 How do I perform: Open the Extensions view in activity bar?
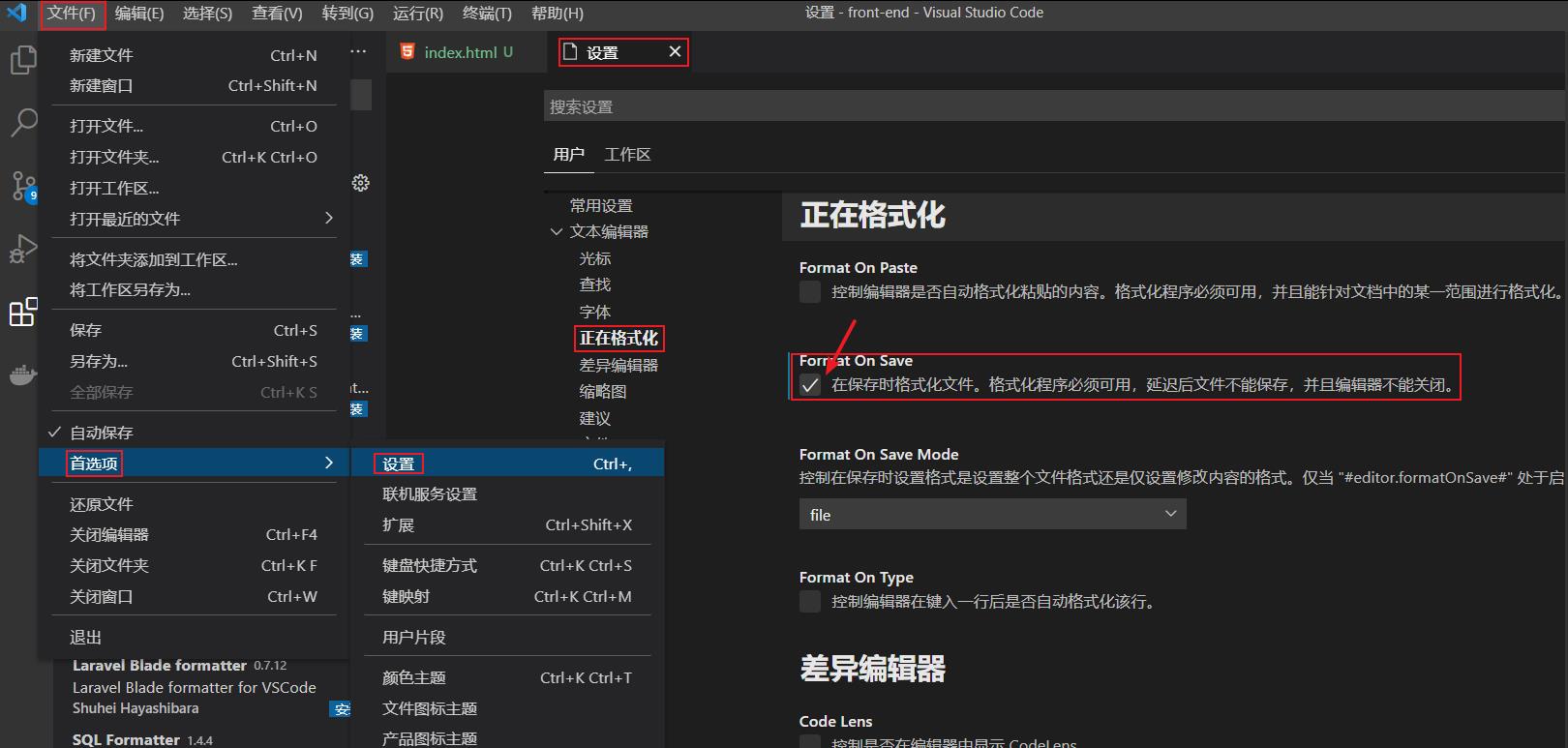tap(22, 312)
